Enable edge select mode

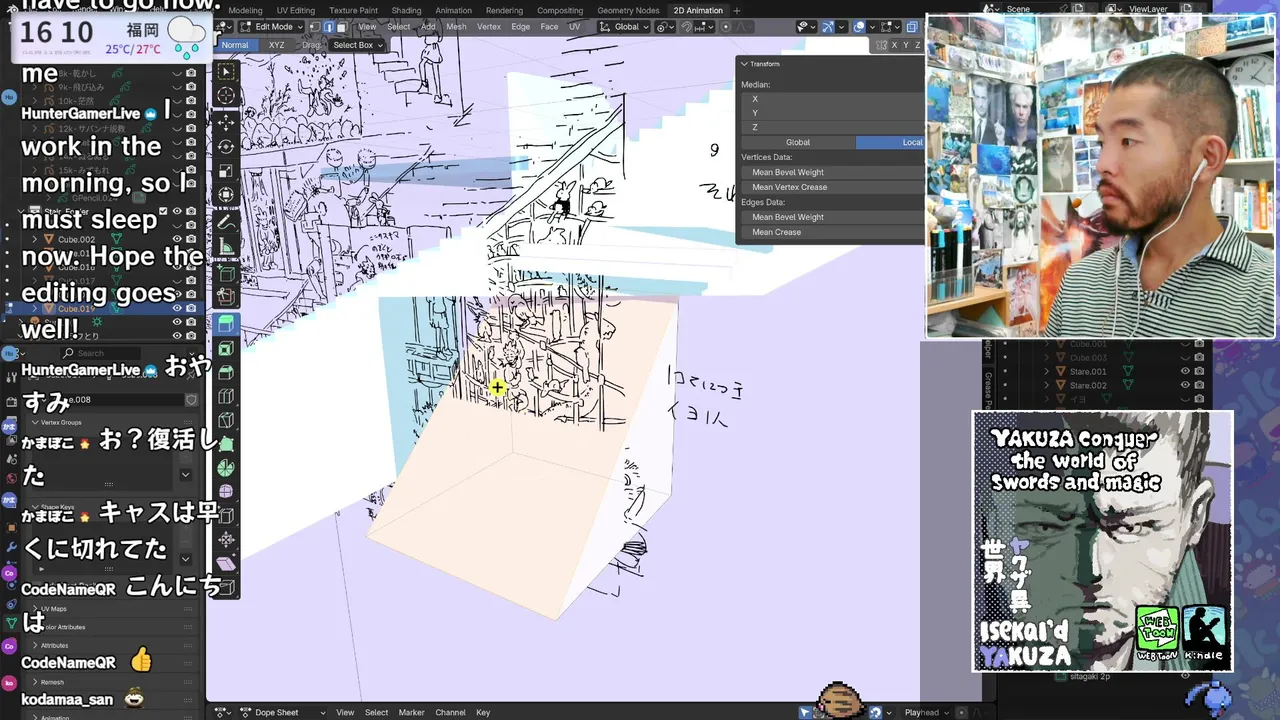point(328,27)
